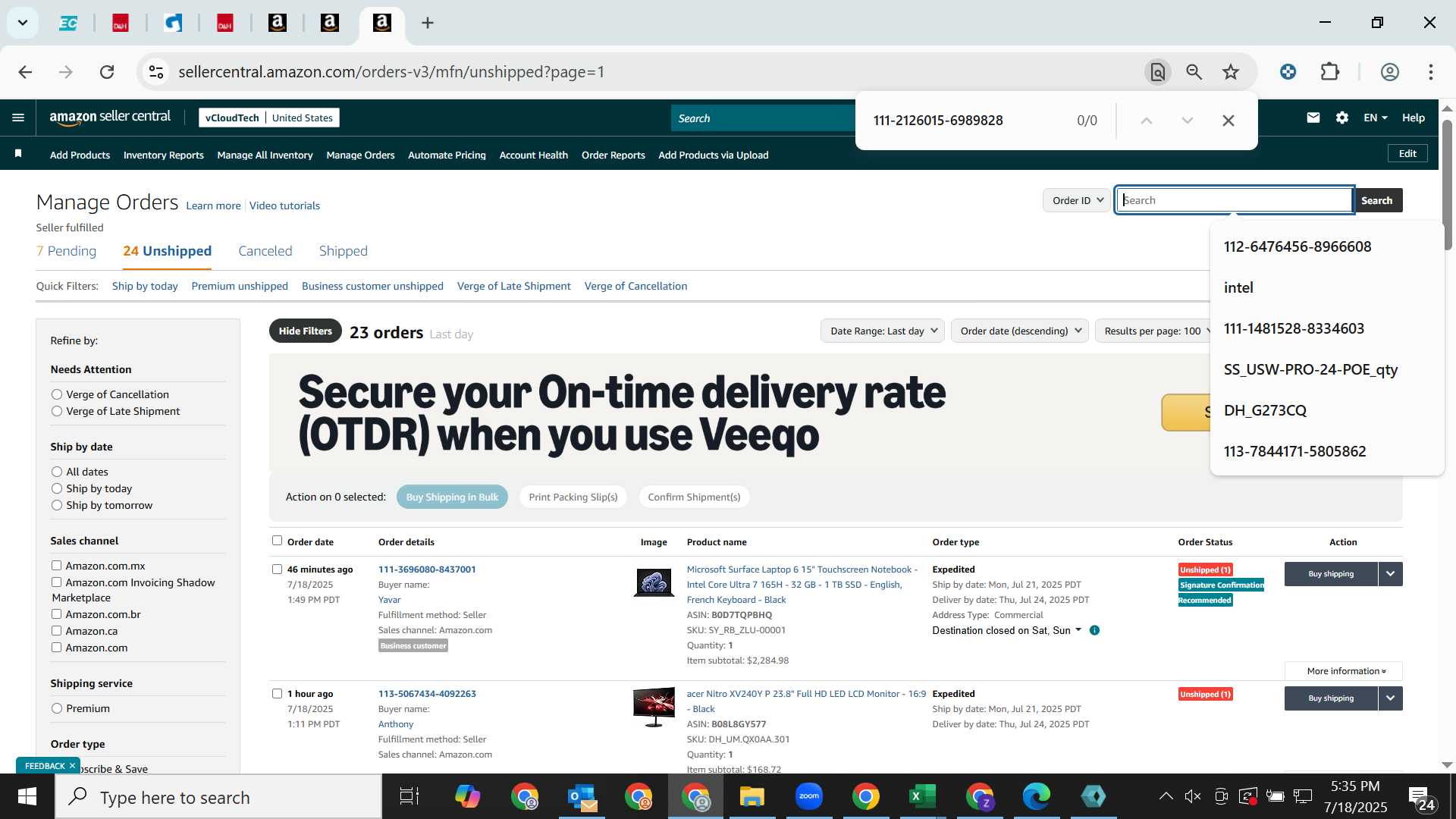Screen dimensions: 1456x819
Task: Click the site information icon in address bar
Action: click(156, 72)
